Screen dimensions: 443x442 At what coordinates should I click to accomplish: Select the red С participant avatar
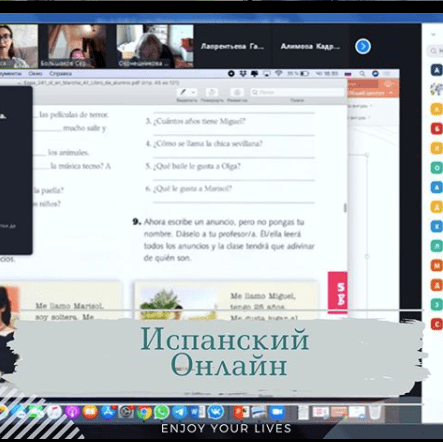point(436,324)
